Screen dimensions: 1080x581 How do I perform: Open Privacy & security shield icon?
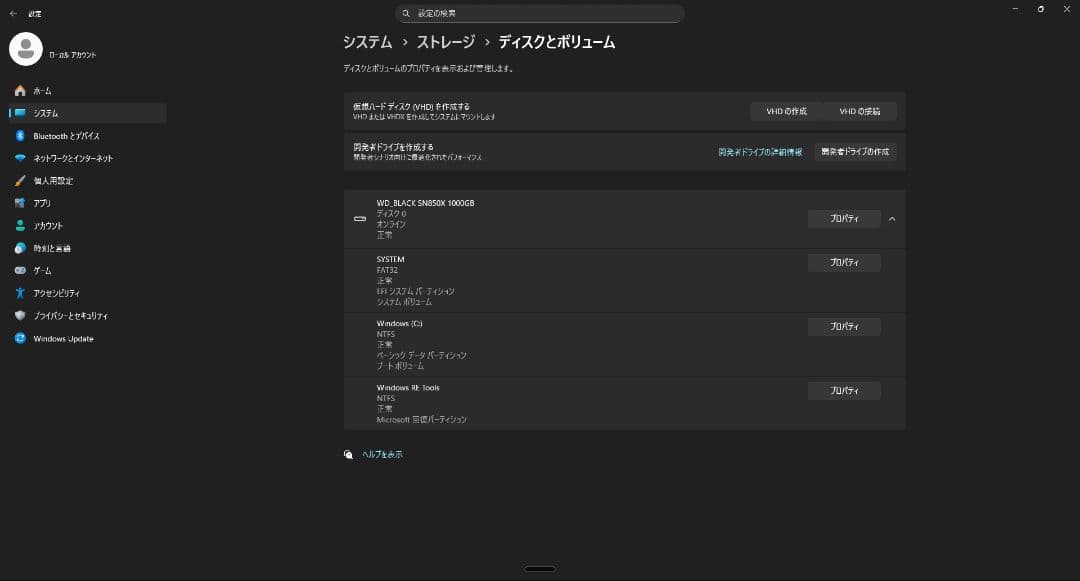[x=20, y=315]
